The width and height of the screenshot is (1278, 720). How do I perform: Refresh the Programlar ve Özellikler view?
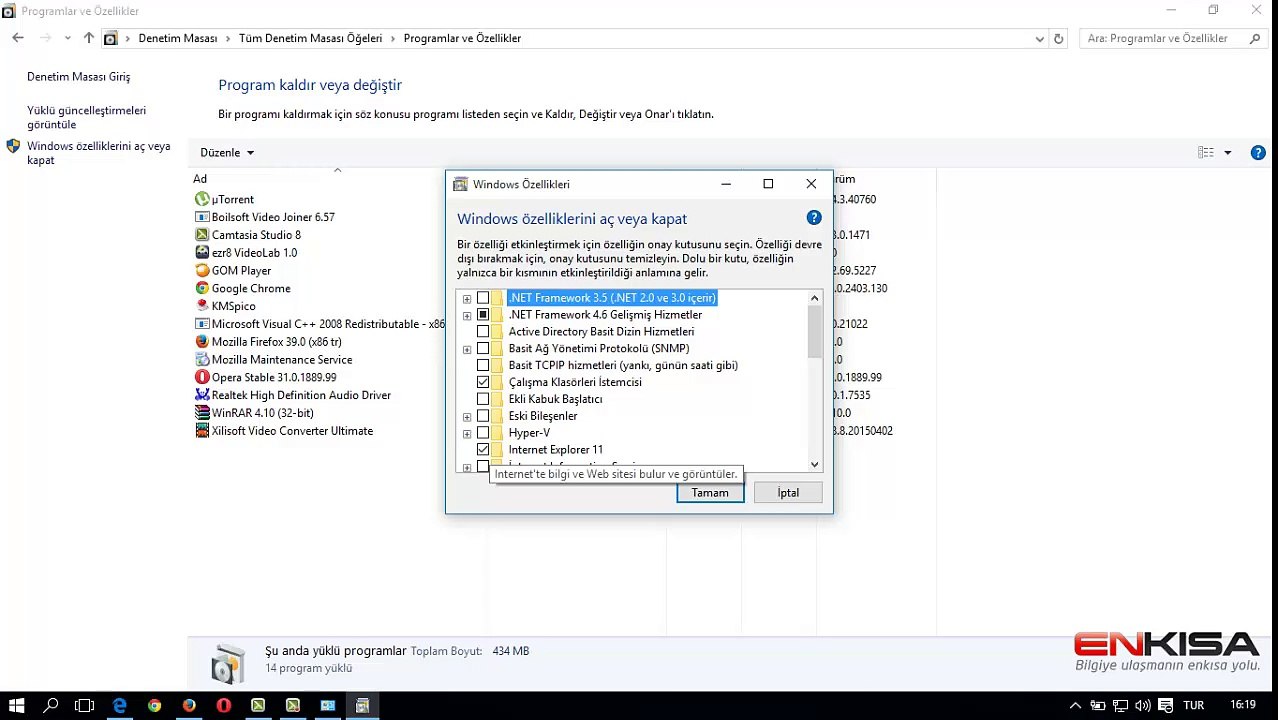click(x=1059, y=38)
